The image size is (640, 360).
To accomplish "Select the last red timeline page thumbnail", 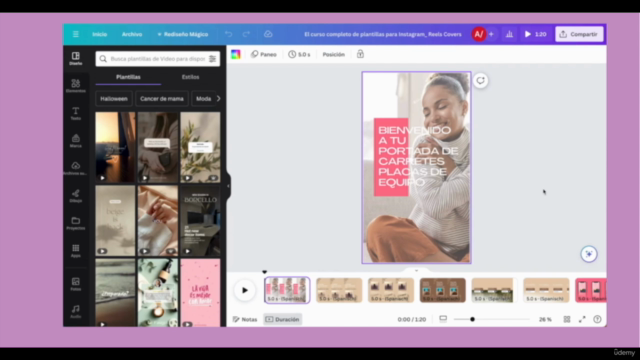I will 591,290.
